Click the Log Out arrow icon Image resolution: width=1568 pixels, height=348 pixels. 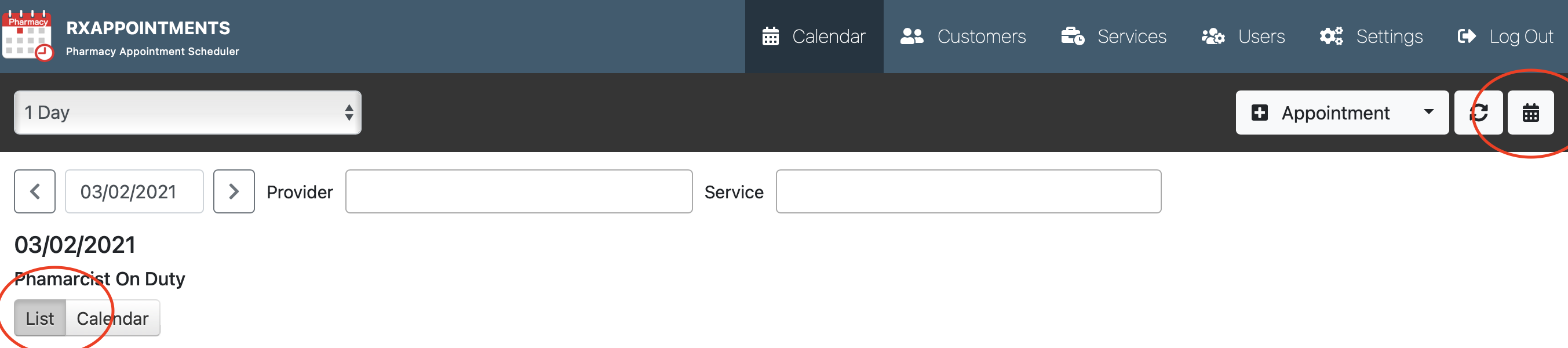[1467, 37]
